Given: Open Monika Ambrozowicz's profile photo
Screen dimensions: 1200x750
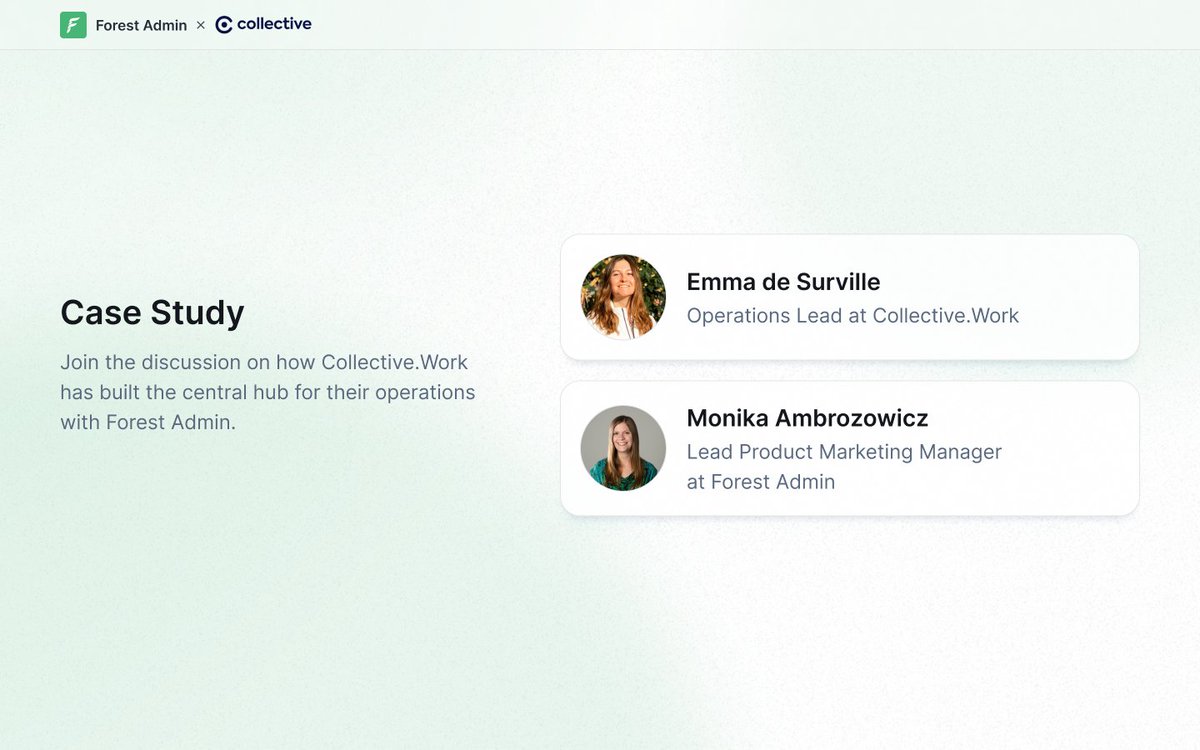Looking at the screenshot, I should [x=623, y=448].
